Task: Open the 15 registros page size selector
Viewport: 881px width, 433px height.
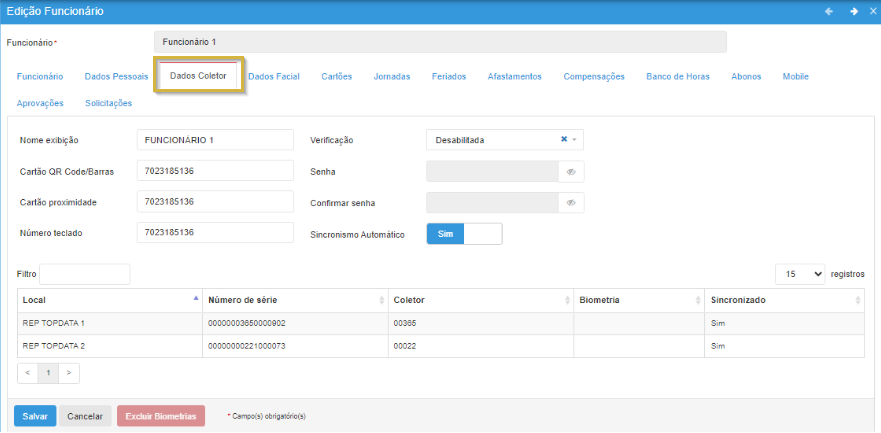Action: click(x=802, y=274)
